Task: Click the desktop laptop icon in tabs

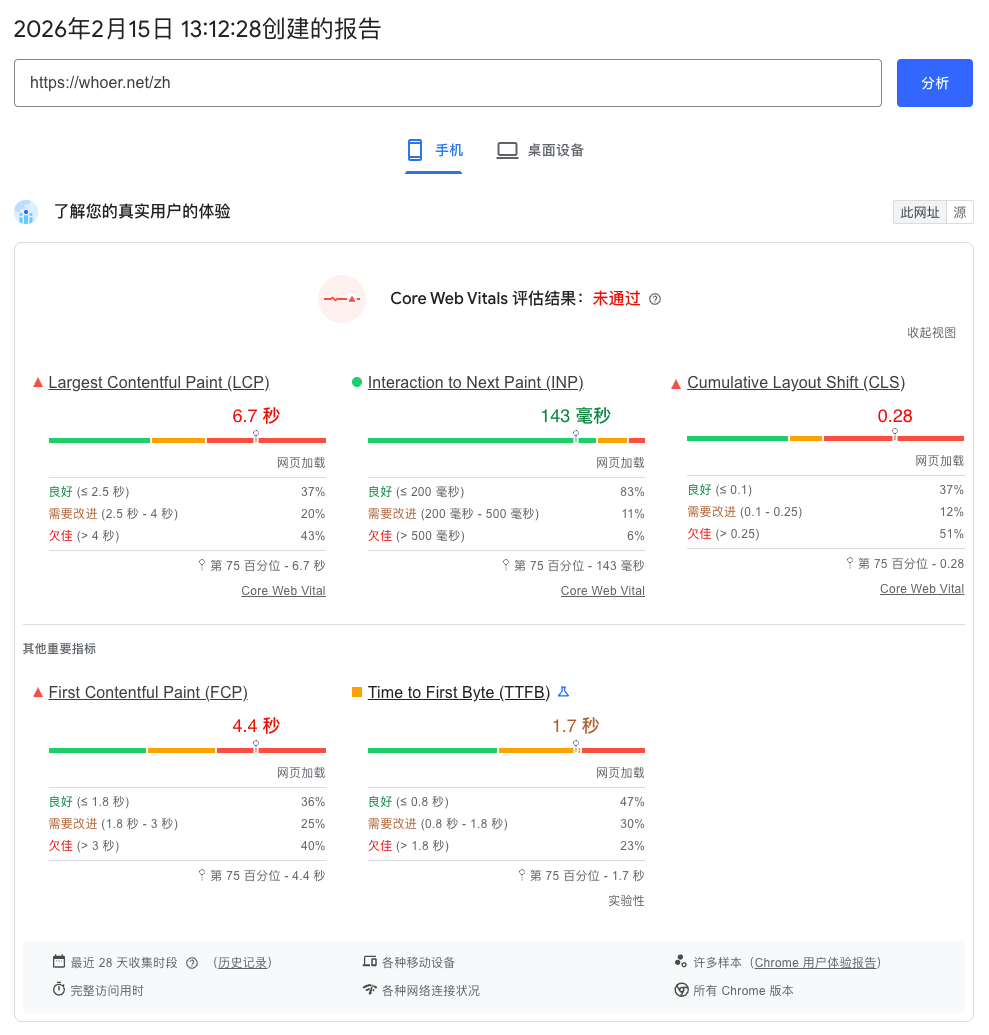Action: 507,150
